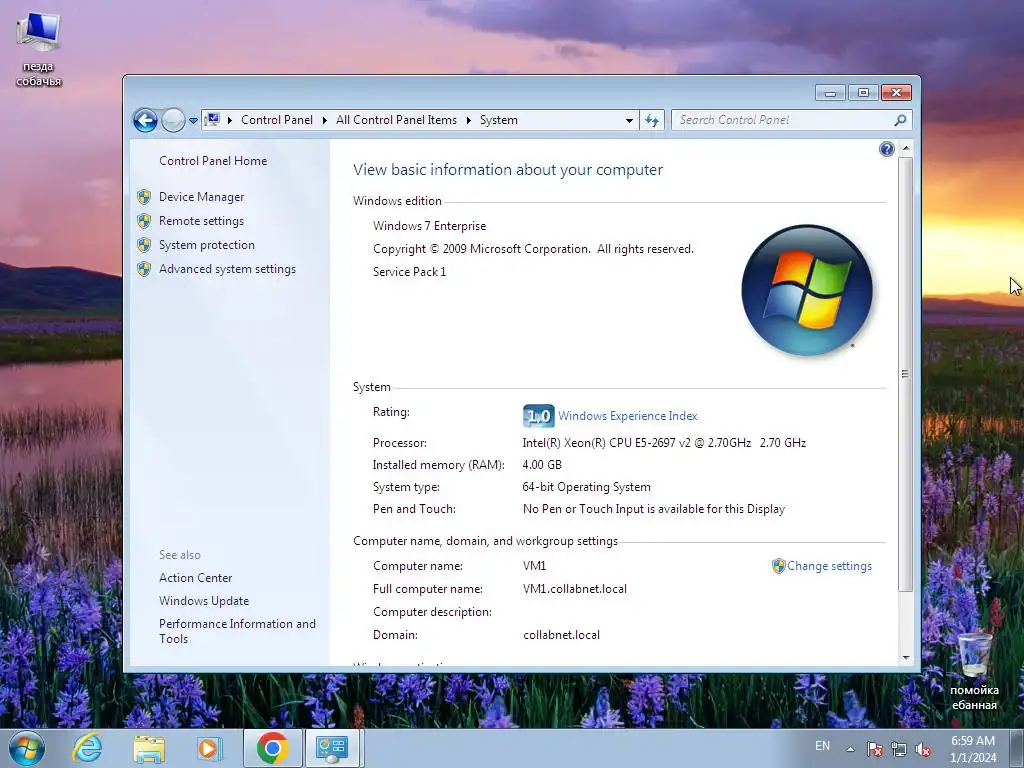The image size is (1024, 768).
Task: Select All Control Panel Items breadcrumb
Action: click(396, 120)
